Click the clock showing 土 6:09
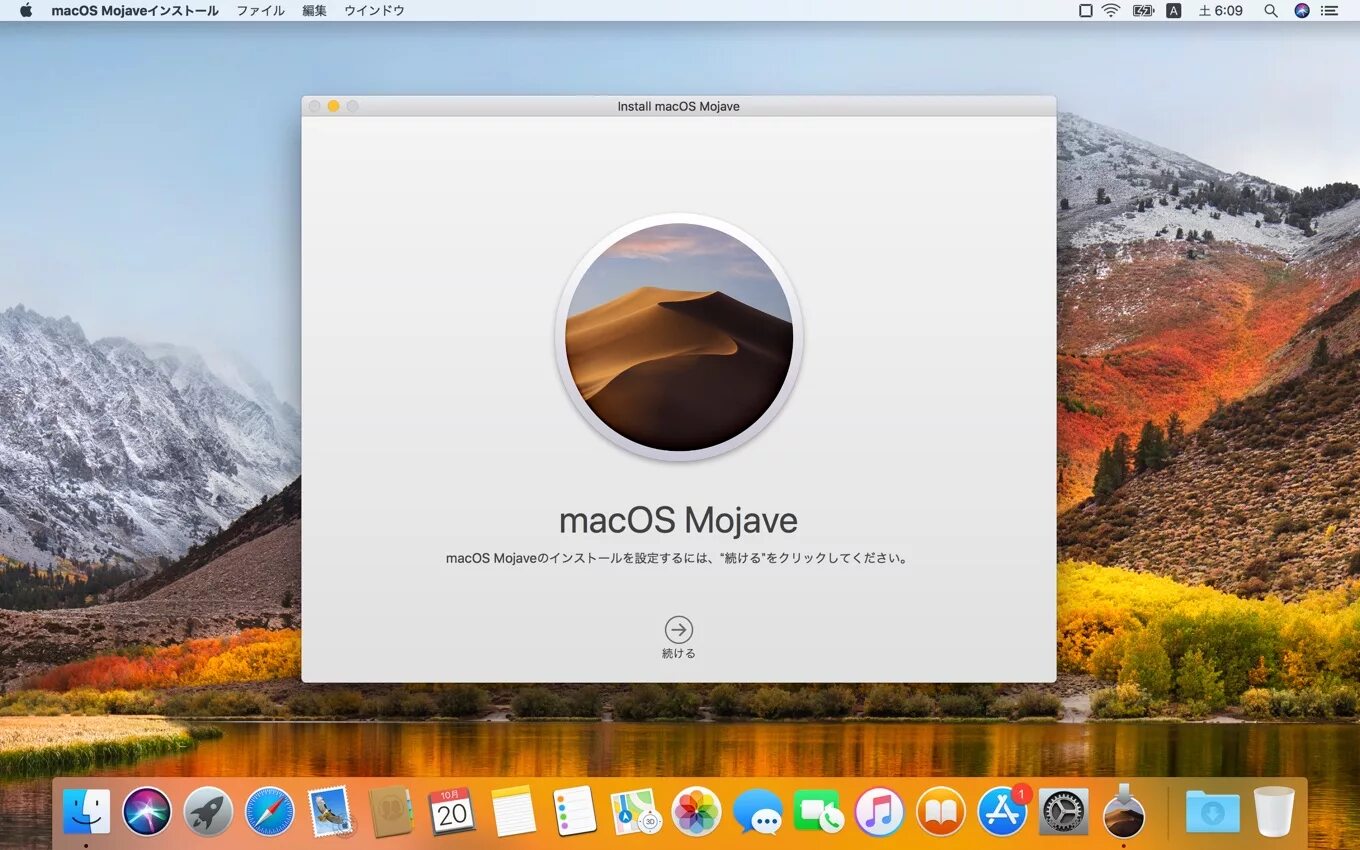This screenshot has height=850, width=1360. click(x=1220, y=10)
